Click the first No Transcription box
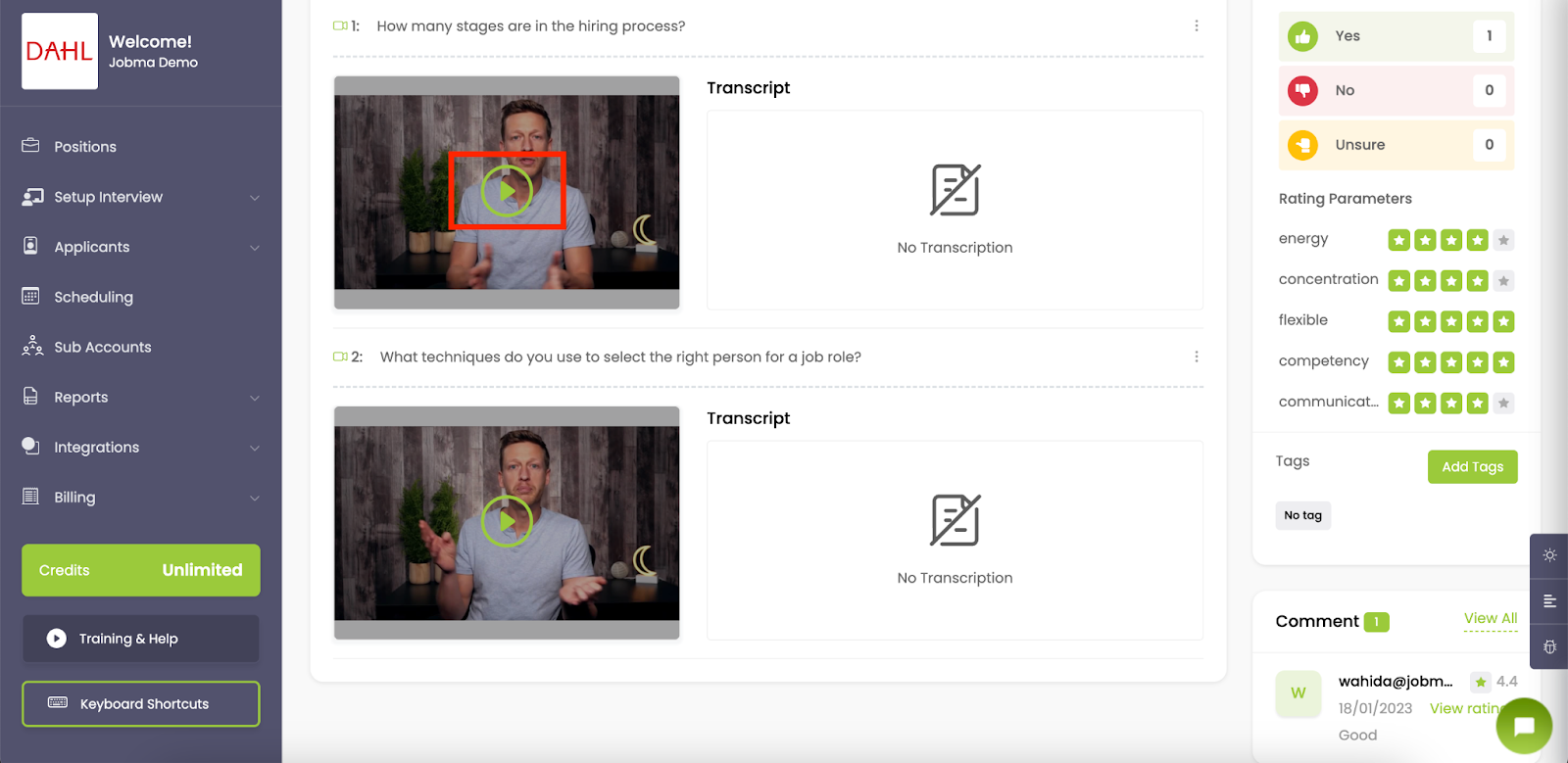 955,210
